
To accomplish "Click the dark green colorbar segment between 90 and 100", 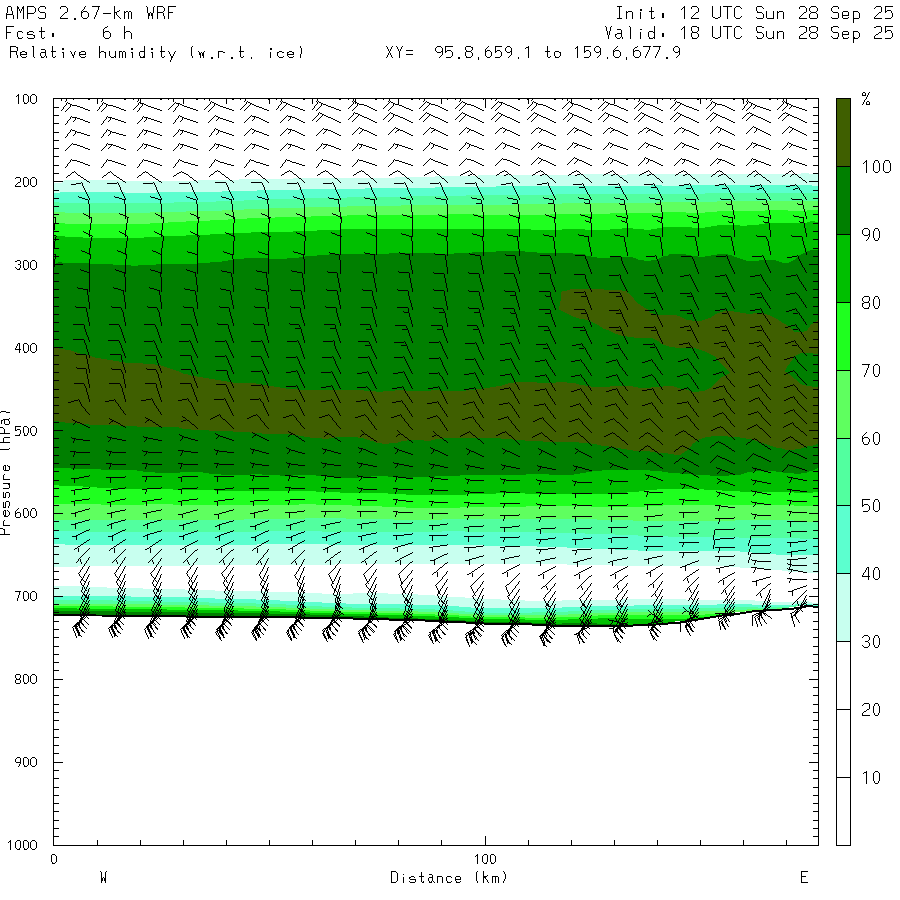I will pyautogui.click(x=843, y=200).
